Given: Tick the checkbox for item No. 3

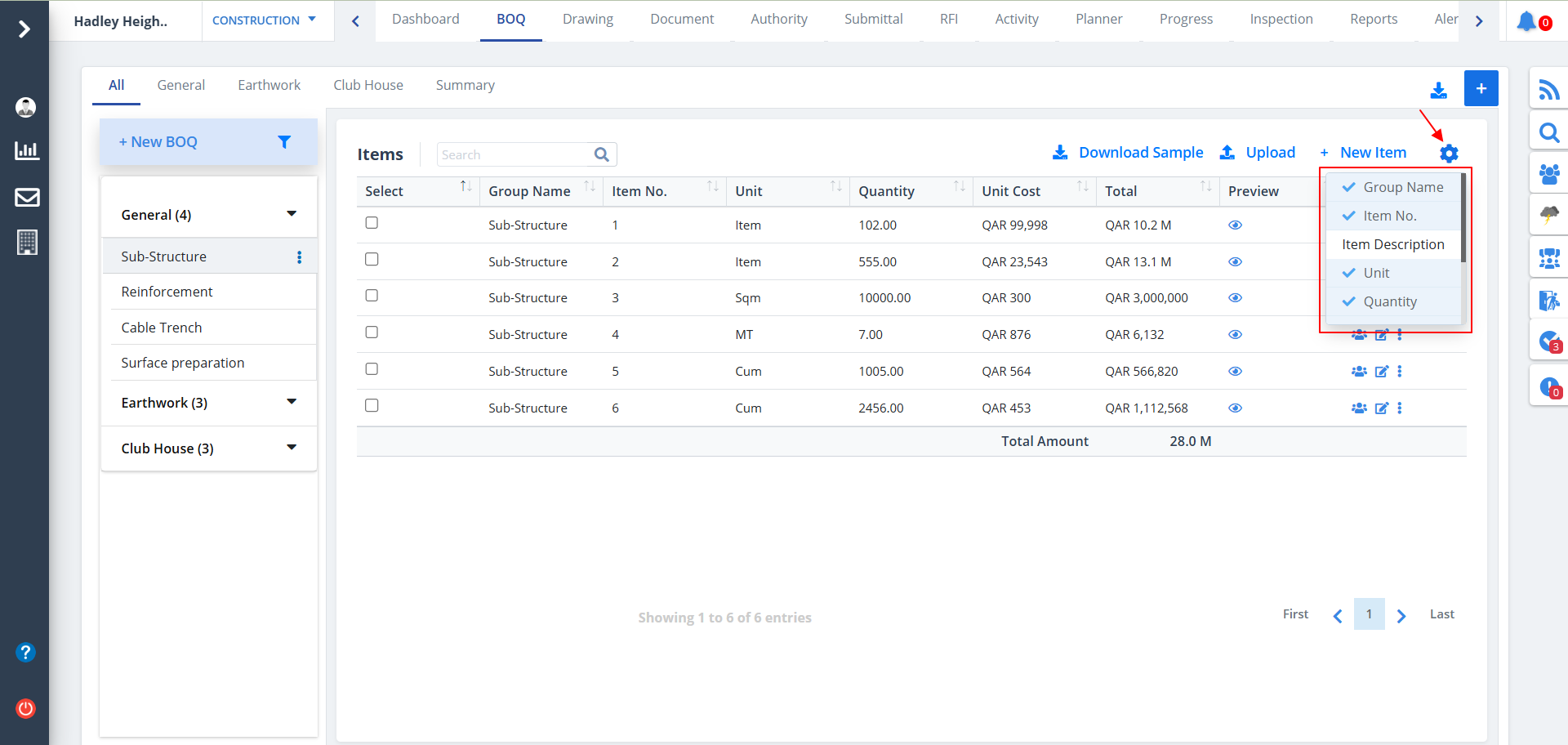Looking at the screenshot, I should [x=372, y=296].
